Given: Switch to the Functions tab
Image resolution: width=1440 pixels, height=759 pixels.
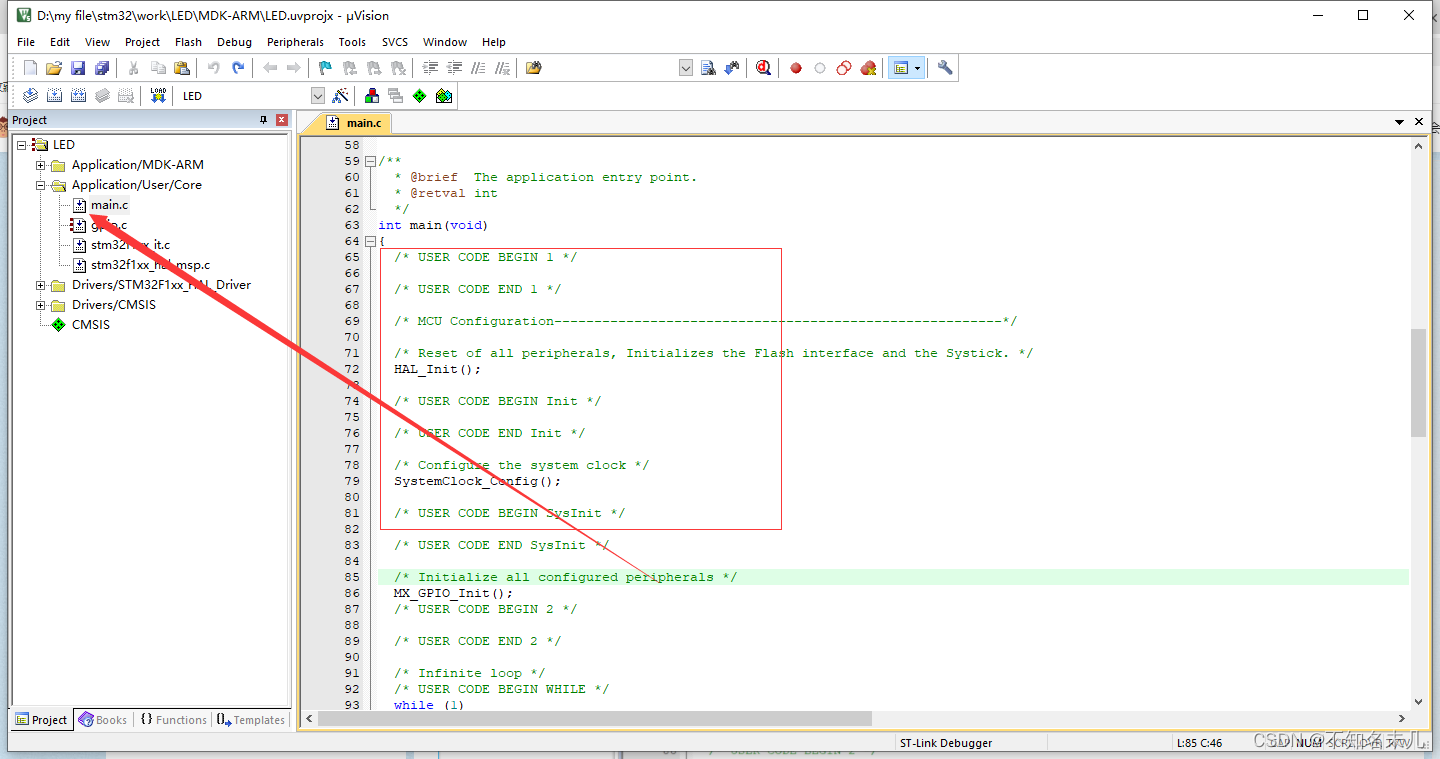Looking at the screenshot, I should 173,720.
